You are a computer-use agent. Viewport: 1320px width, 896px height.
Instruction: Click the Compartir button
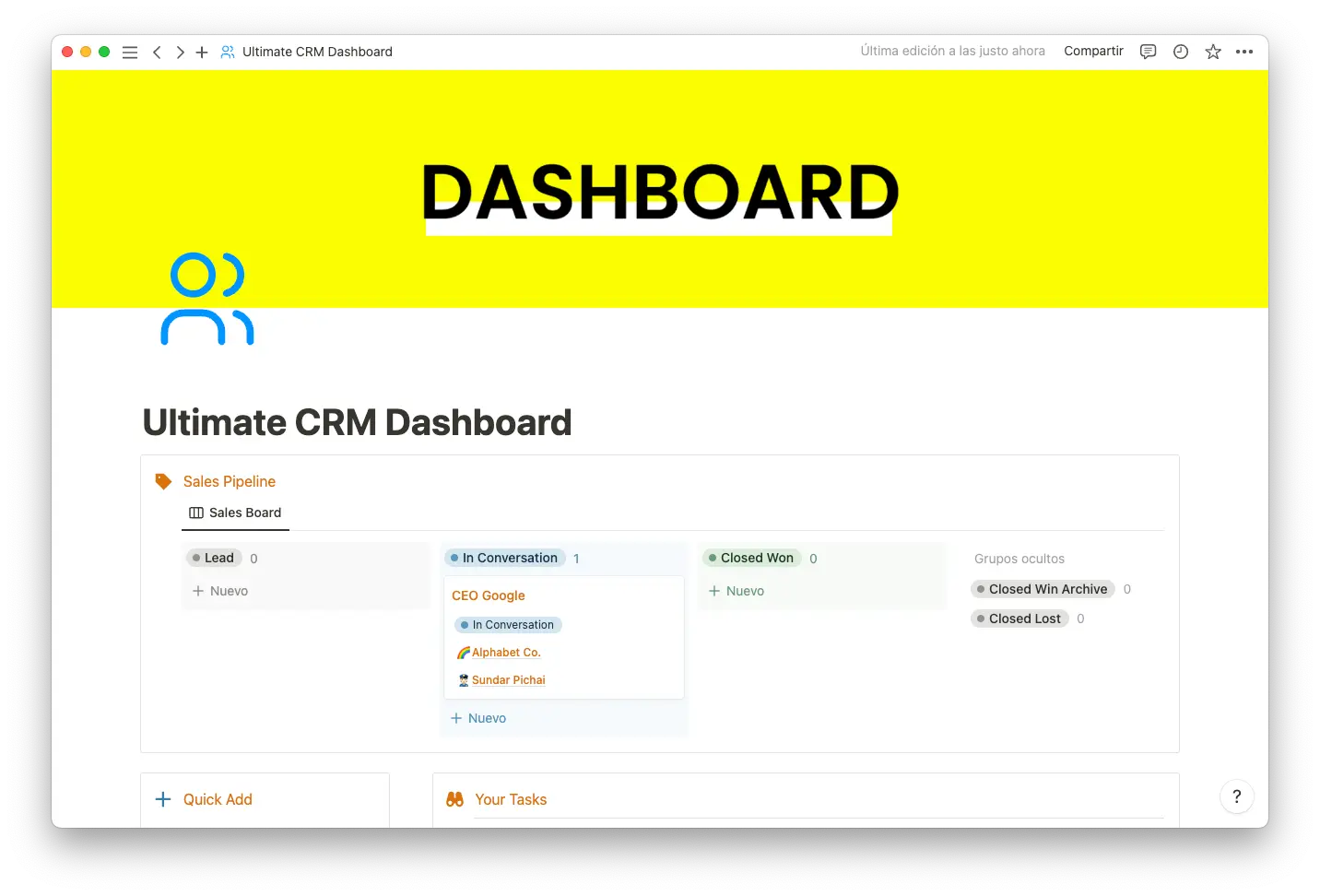(x=1093, y=52)
